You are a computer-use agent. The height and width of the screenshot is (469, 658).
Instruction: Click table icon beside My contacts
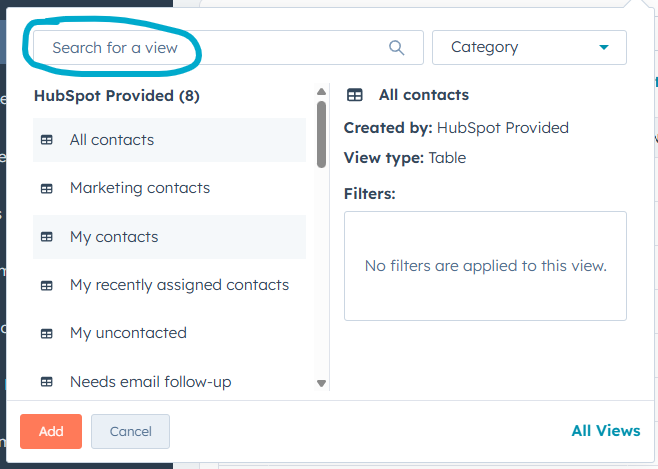tap(46, 237)
